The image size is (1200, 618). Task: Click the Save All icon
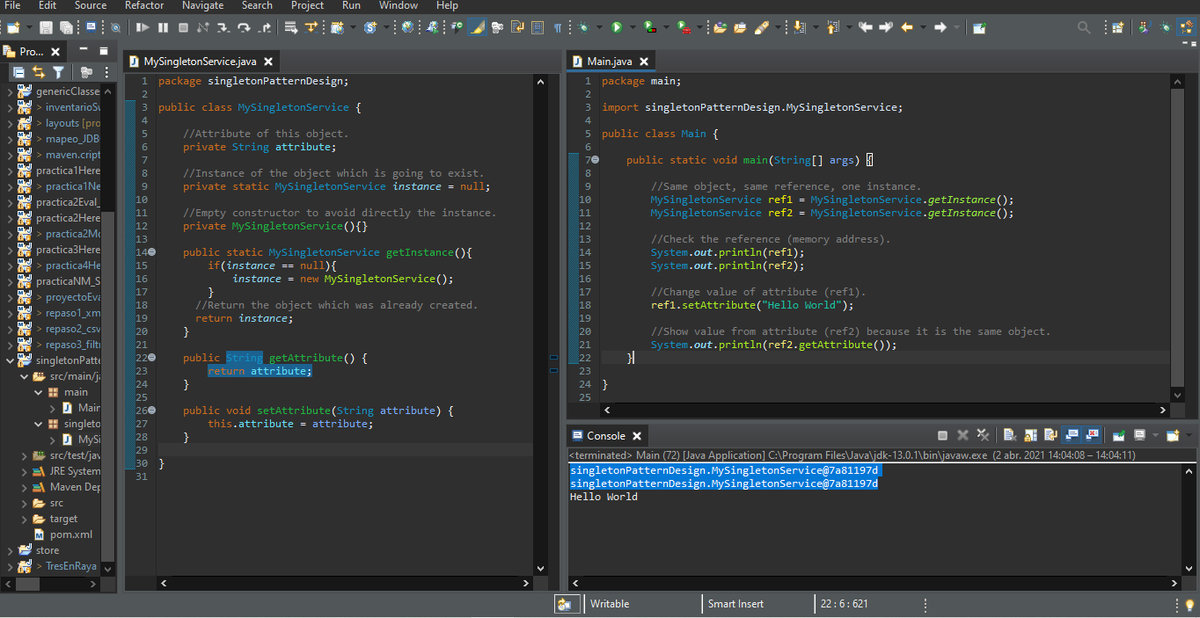tap(65, 27)
